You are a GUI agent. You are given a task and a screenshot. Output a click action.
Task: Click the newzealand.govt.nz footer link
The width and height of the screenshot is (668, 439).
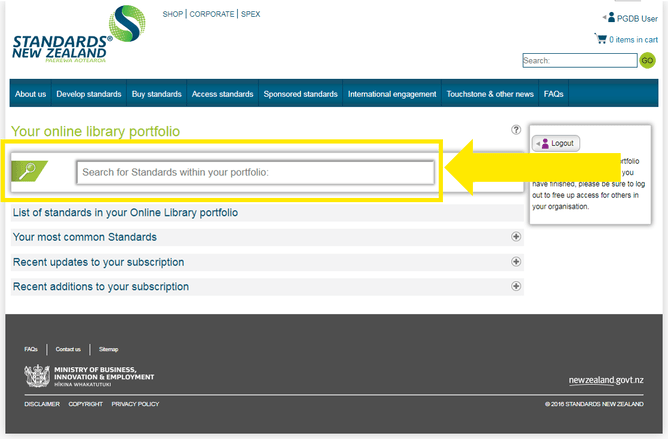click(605, 381)
